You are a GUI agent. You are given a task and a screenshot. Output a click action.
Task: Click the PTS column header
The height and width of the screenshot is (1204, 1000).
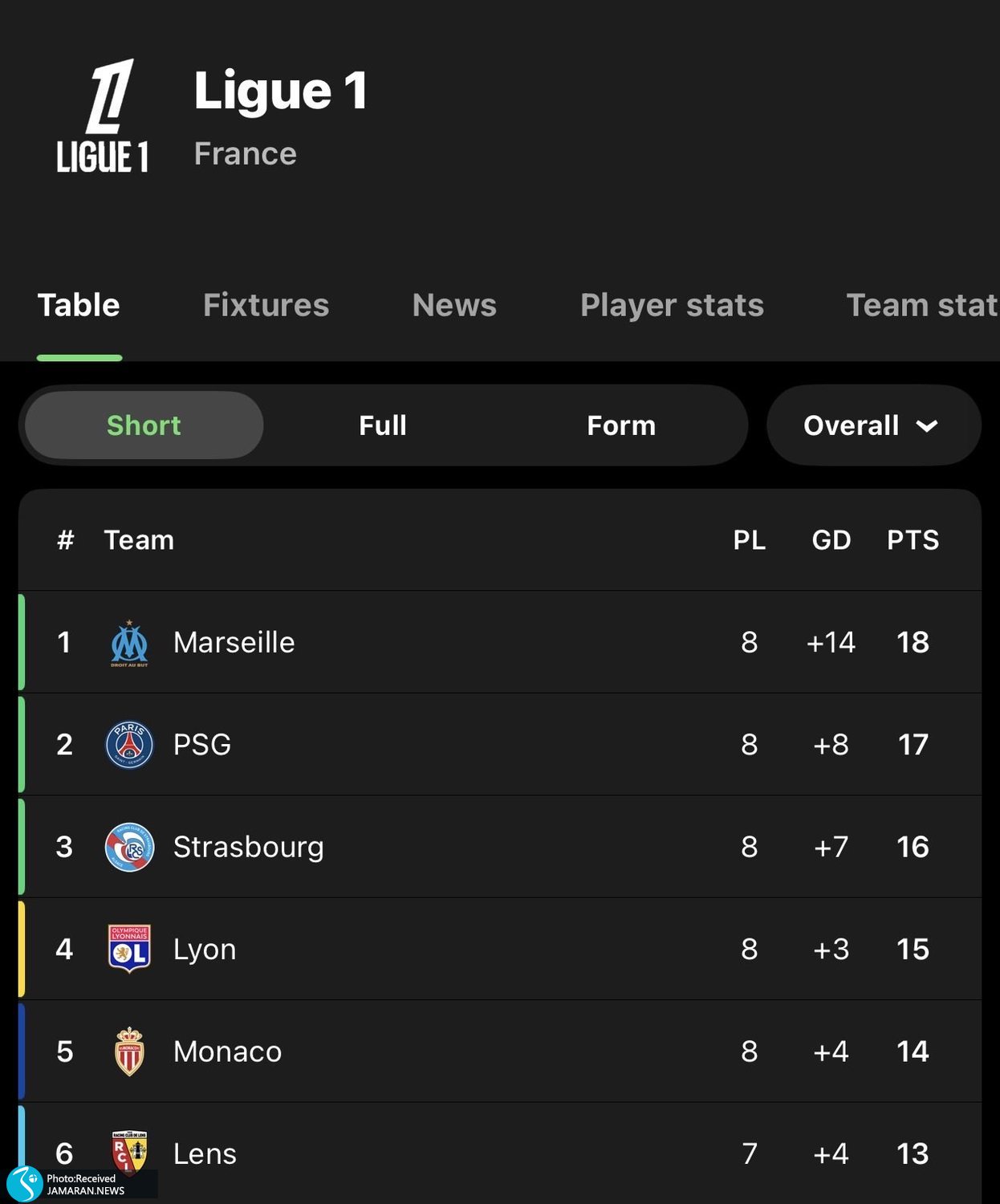[x=913, y=540]
